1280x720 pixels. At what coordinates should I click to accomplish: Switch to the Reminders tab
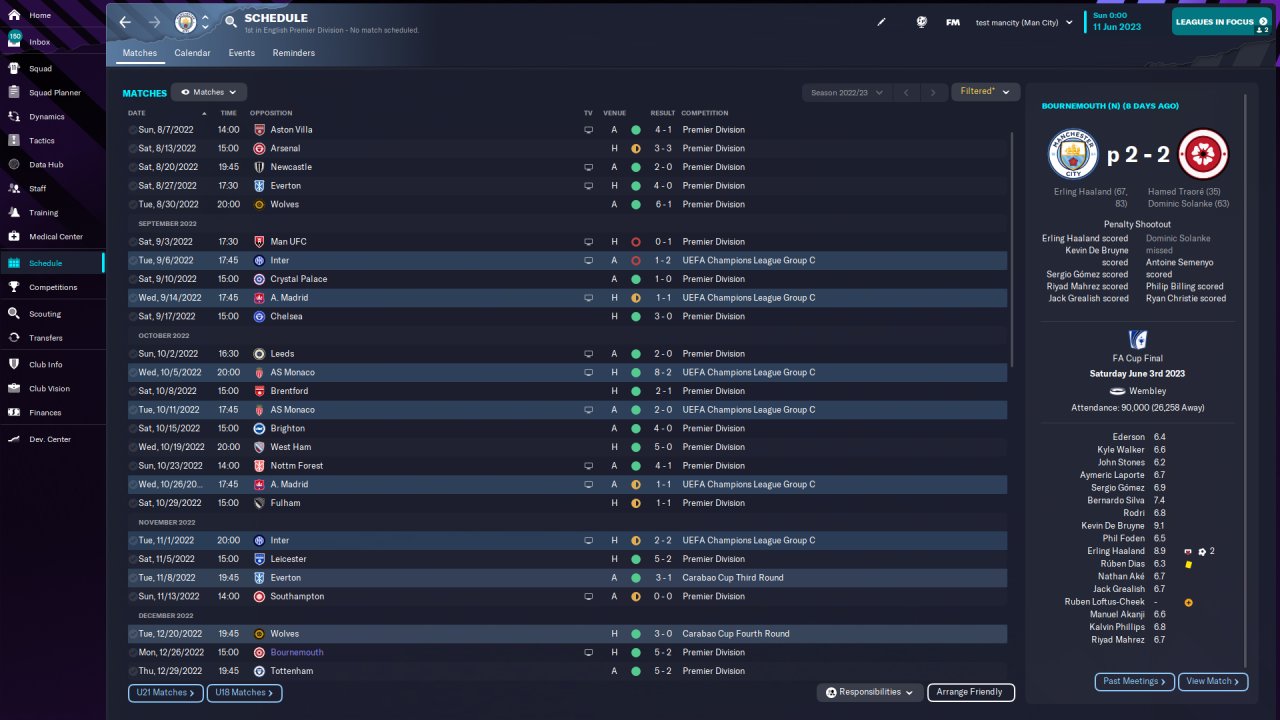pyautogui.click(x=294, y=53)
